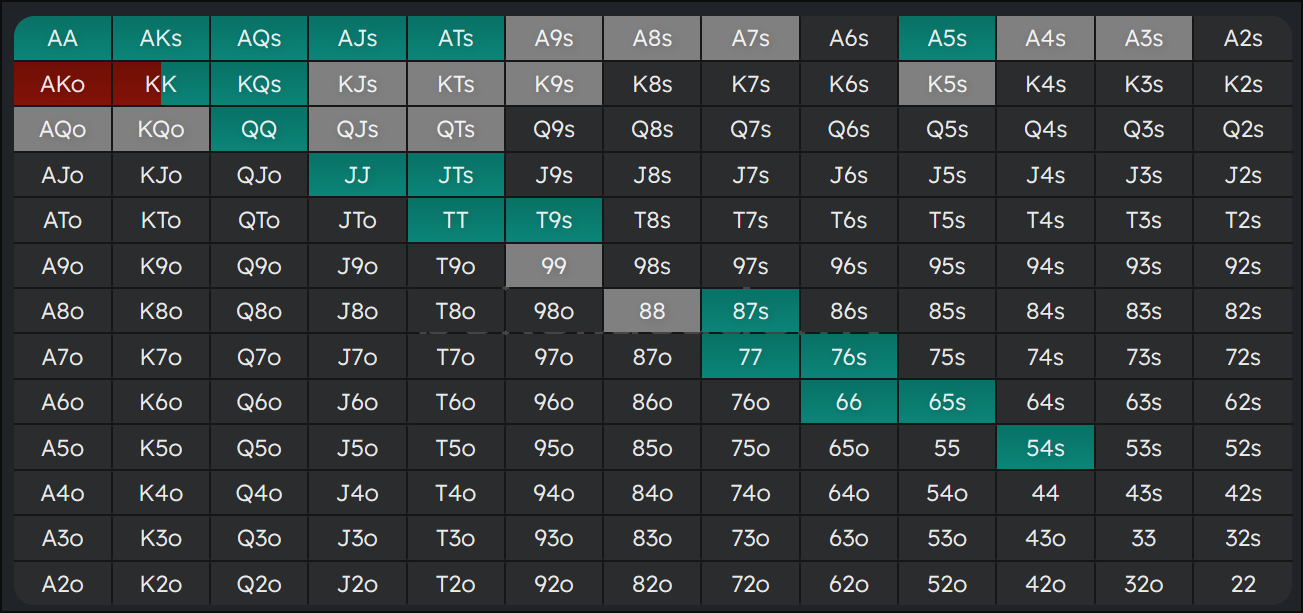Click the red AKo hand cell
This screenshot has width=1303, height=613.
point(62,85)
